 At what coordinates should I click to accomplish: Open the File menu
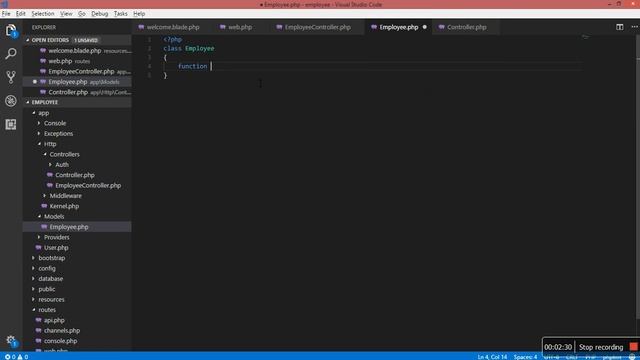pos(6,13)
